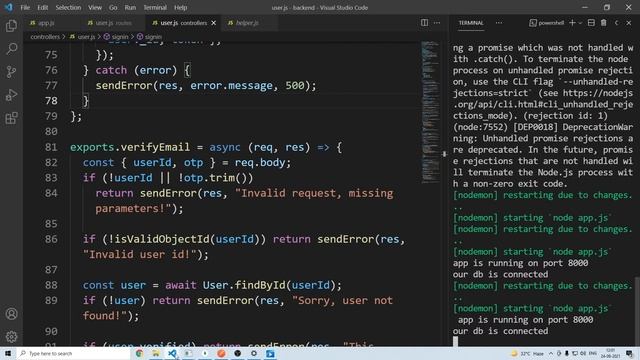Close the terminal panel
Viewport: 640px width, 360px height.
(x=629, y=23)
